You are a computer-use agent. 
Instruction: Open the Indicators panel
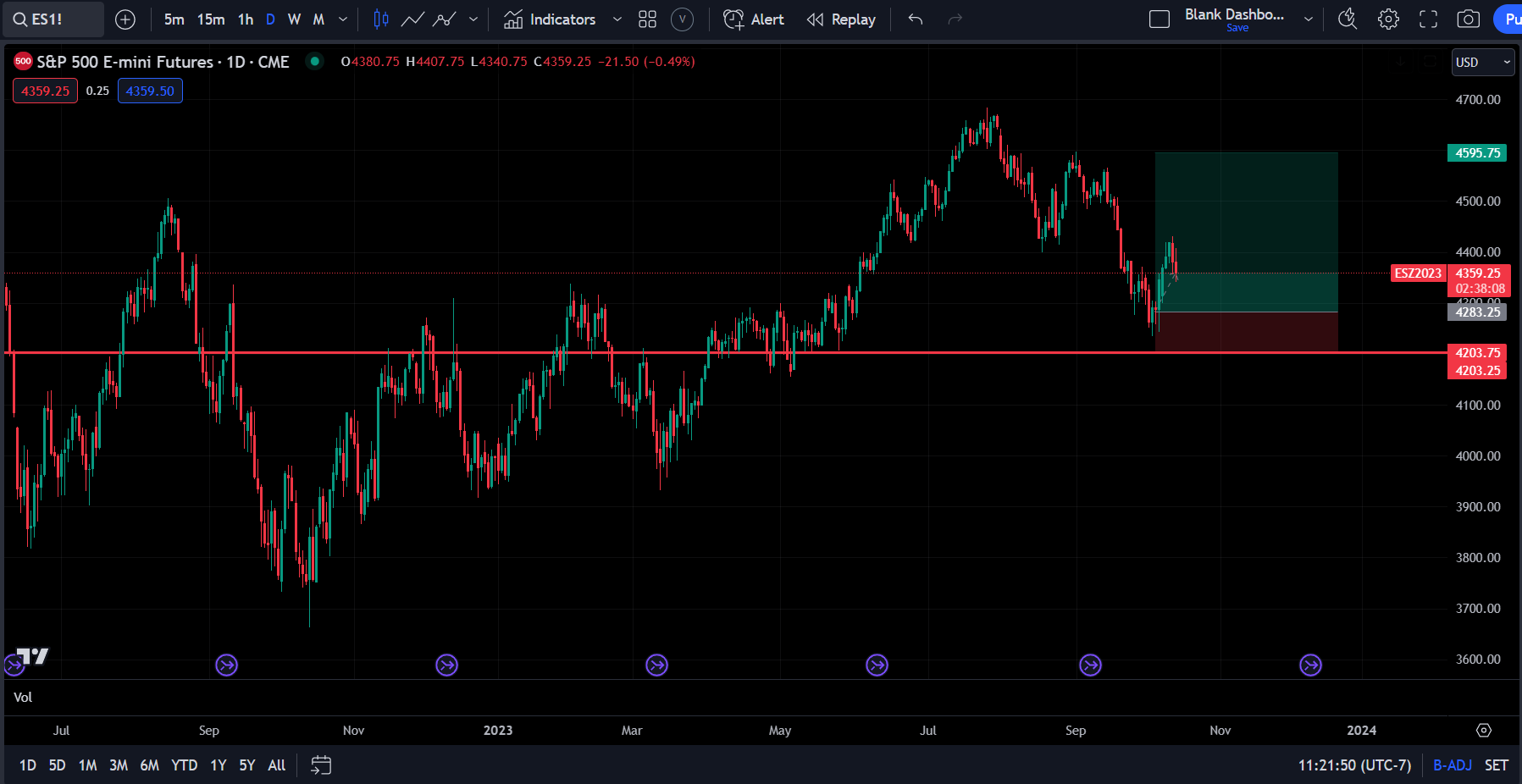tap(562, 19)
